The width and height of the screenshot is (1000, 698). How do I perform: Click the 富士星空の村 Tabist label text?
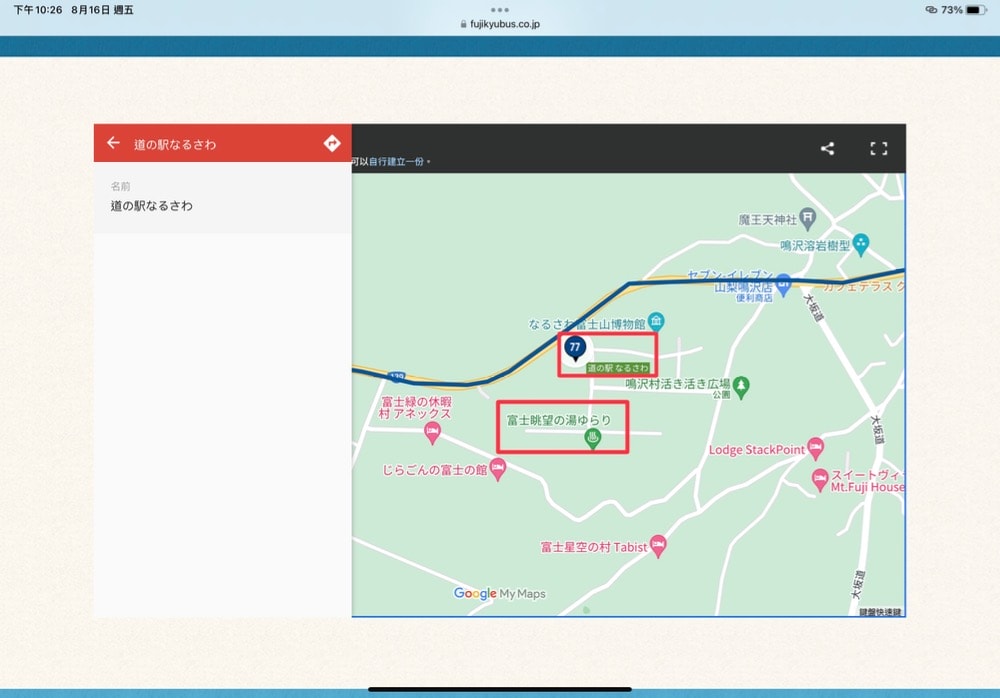(594, 547)
